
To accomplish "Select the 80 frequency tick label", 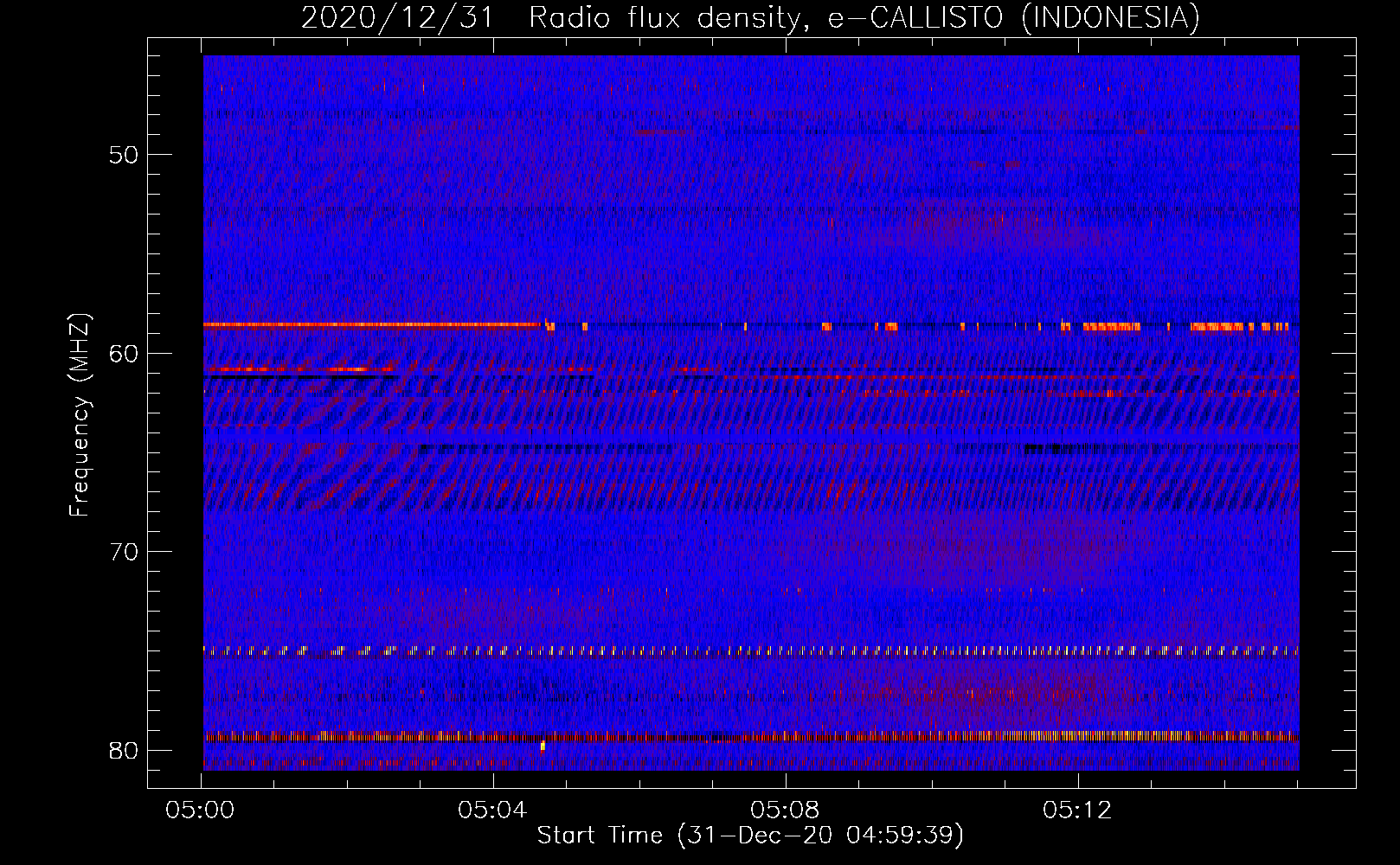I will 124,750.
